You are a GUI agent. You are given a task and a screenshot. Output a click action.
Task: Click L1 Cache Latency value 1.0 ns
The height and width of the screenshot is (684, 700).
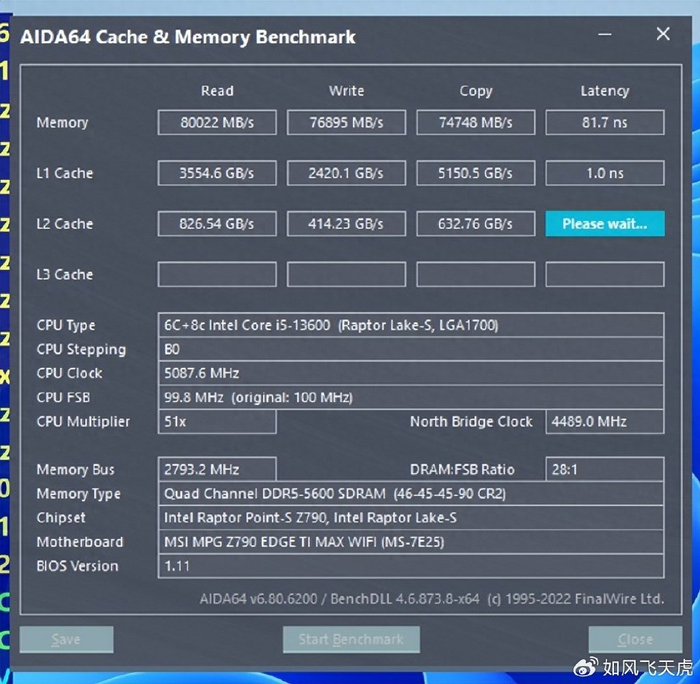(605, 173)
